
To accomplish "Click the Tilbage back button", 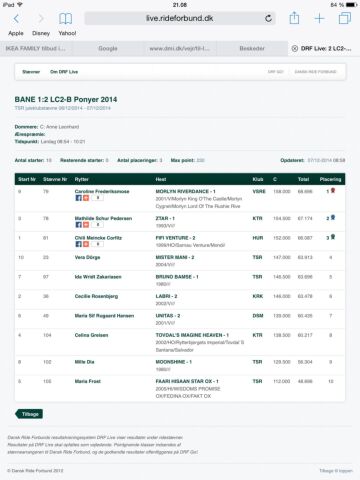I will coord(29,414).
